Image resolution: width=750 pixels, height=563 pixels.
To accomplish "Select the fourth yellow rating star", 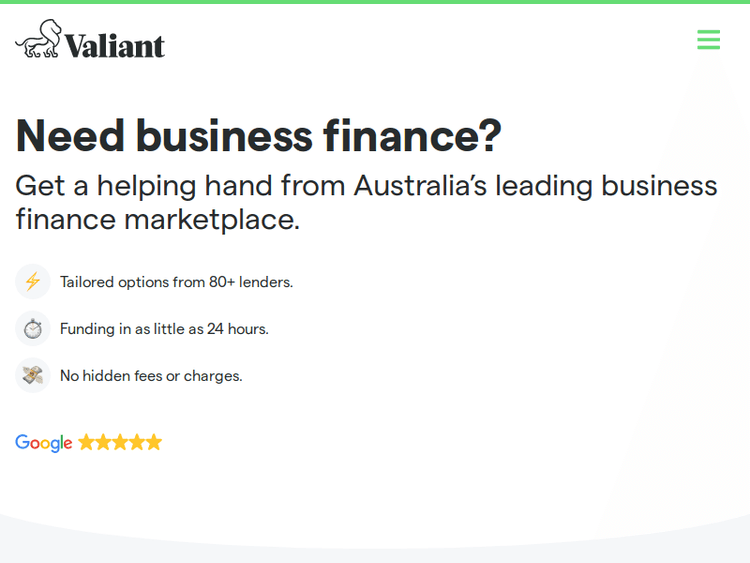I will point(137,442).
